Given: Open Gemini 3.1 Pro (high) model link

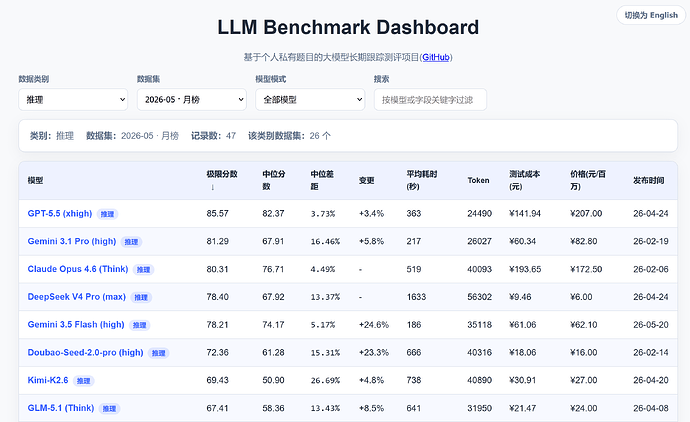Looking at the screenshot, I should [x=72, y=241].
